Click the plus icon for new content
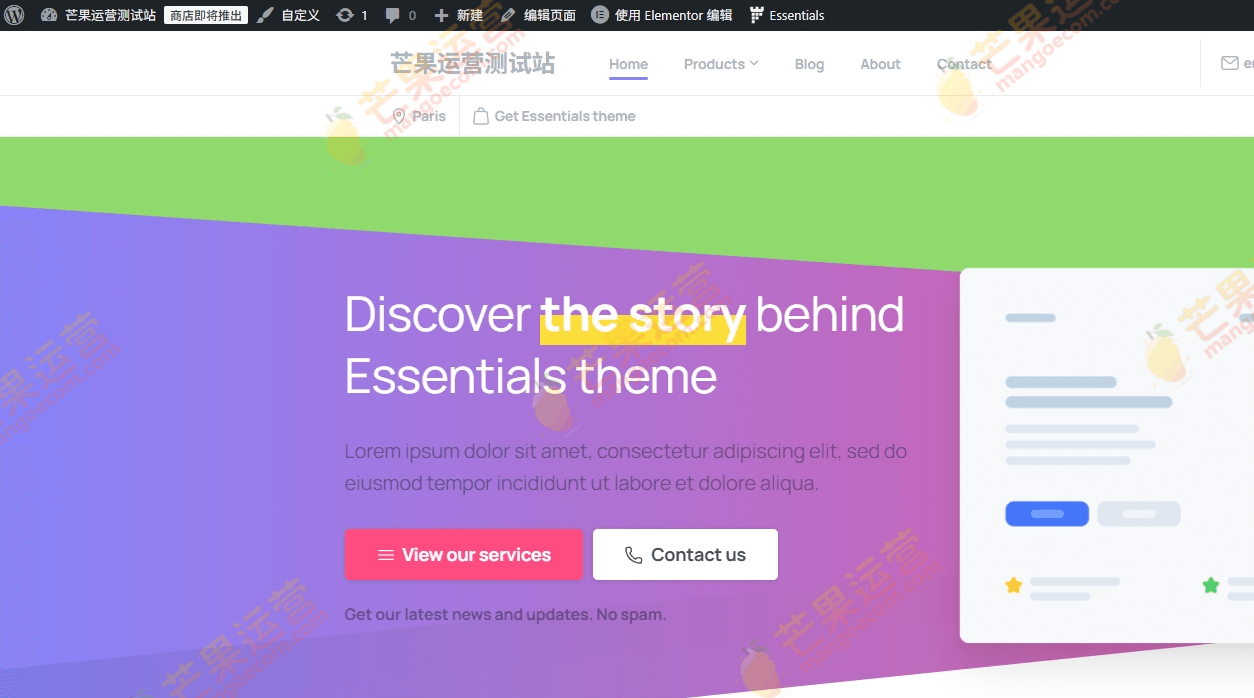This screenshot has width=1254, height=698. tap(441, 15)
